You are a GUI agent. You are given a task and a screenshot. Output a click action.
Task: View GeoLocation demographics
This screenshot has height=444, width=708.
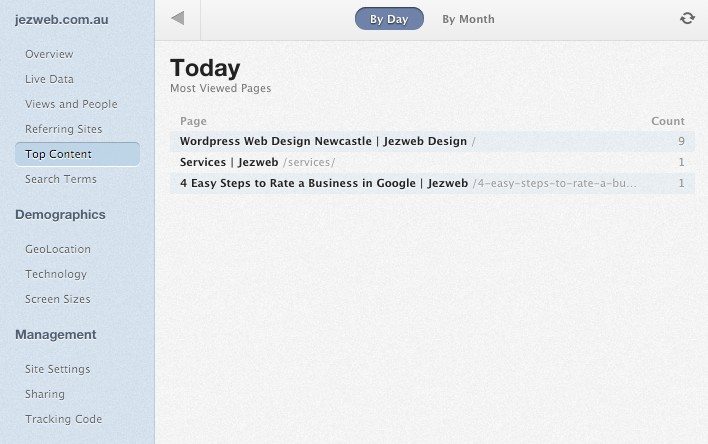click(58, 249)
